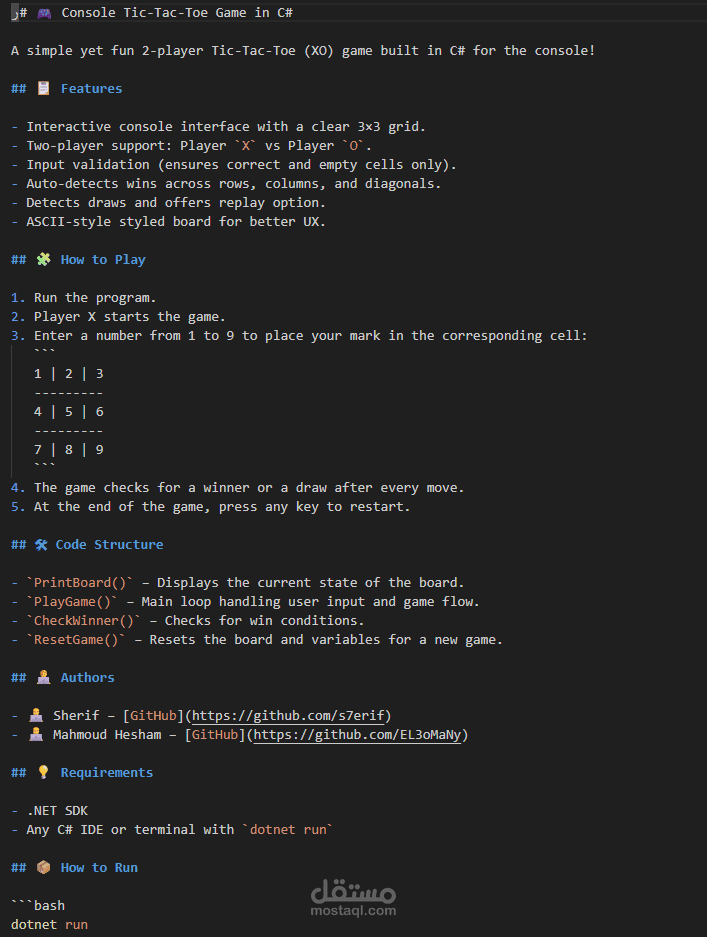Click the PrintBoard() inline code
This screenshot has height=937, width=707.
coord(83,582)
